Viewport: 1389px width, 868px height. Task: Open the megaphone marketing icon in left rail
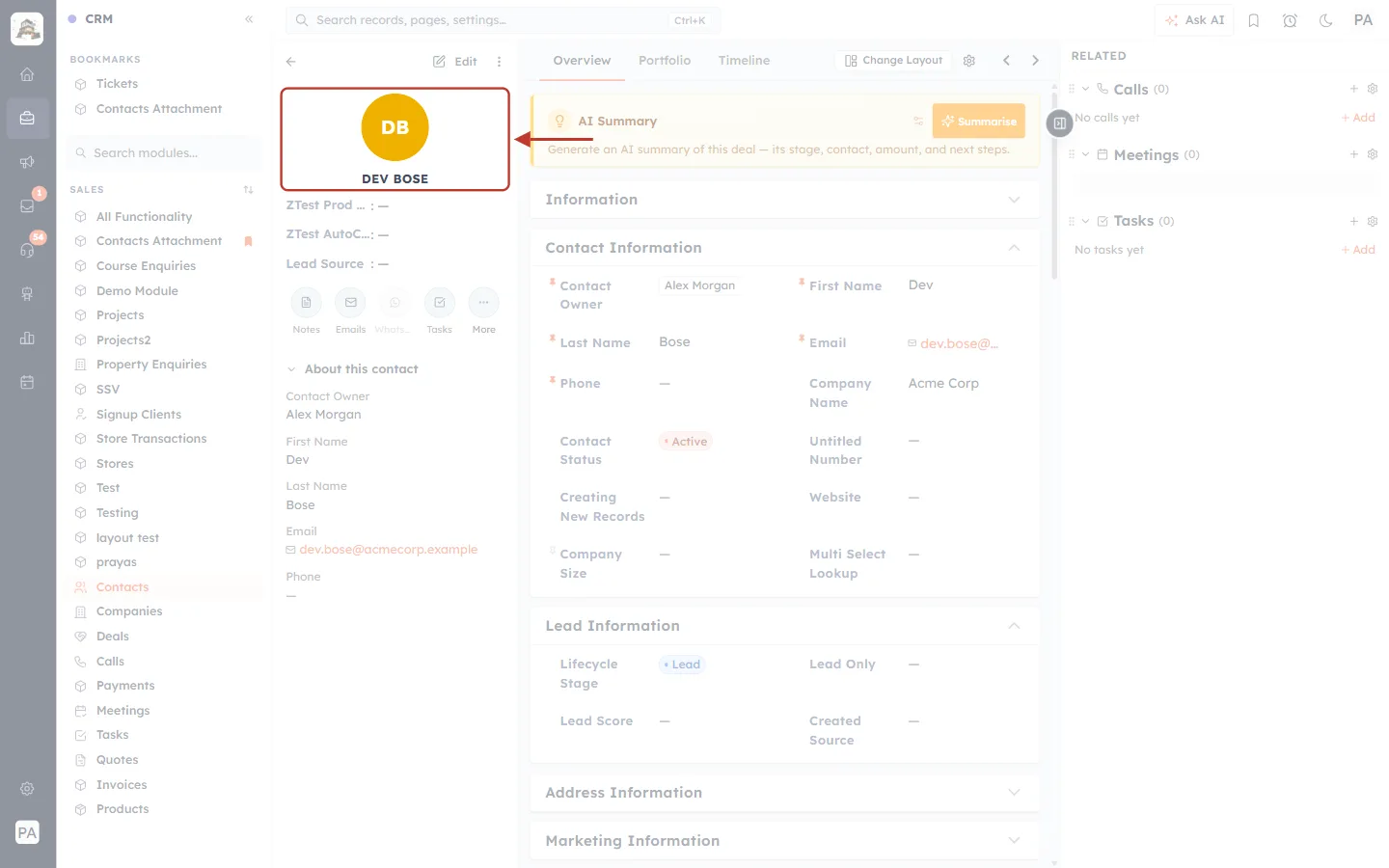coord(27,162)
